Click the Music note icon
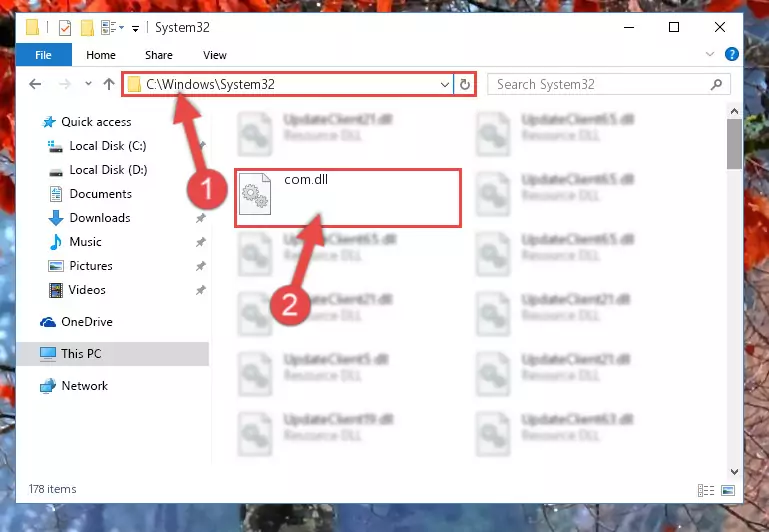Image resolution: width=769 pixels, height=532 pixels. click(x=56, y=242)
